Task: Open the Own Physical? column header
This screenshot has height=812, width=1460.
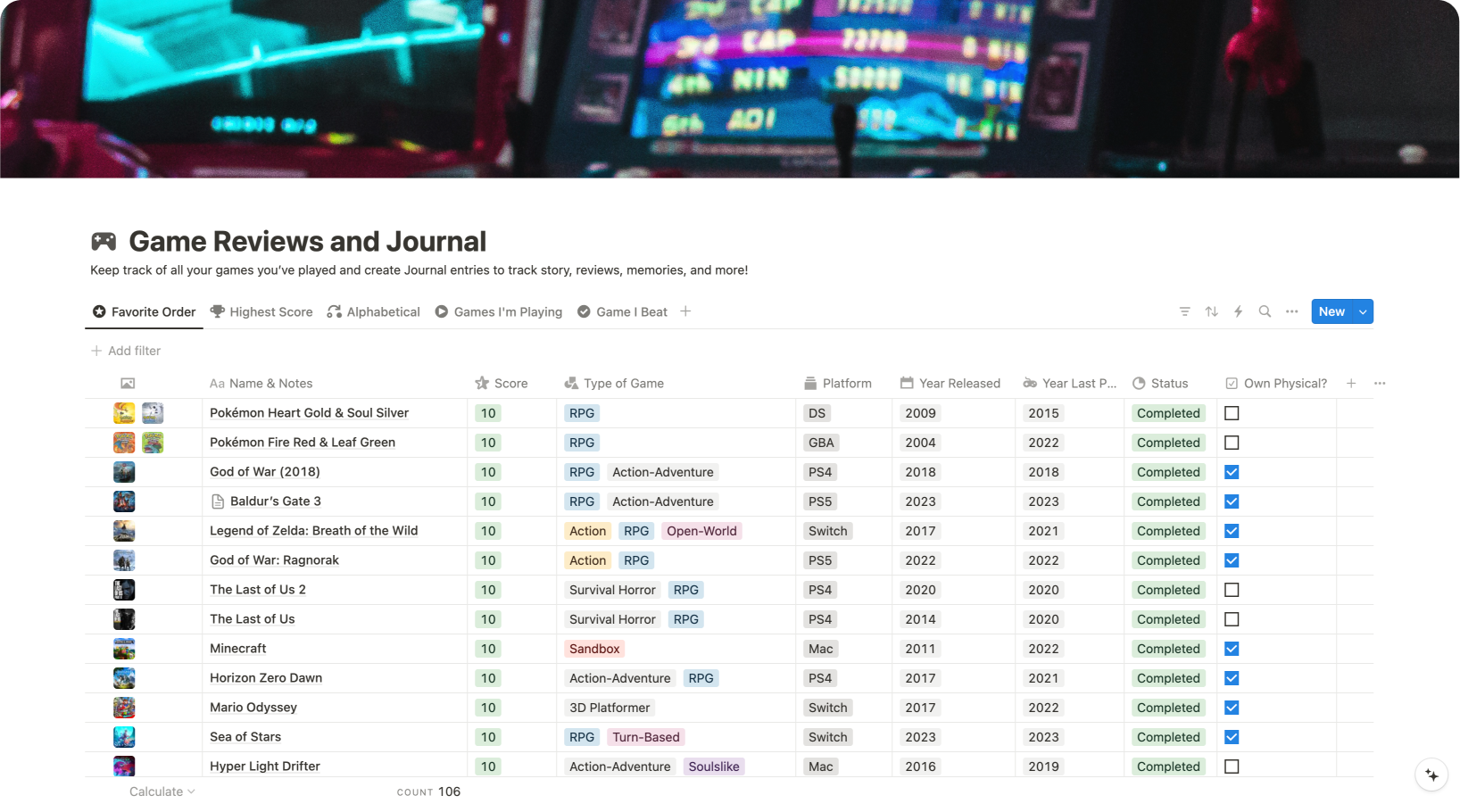Action: tap(1276, 384)
